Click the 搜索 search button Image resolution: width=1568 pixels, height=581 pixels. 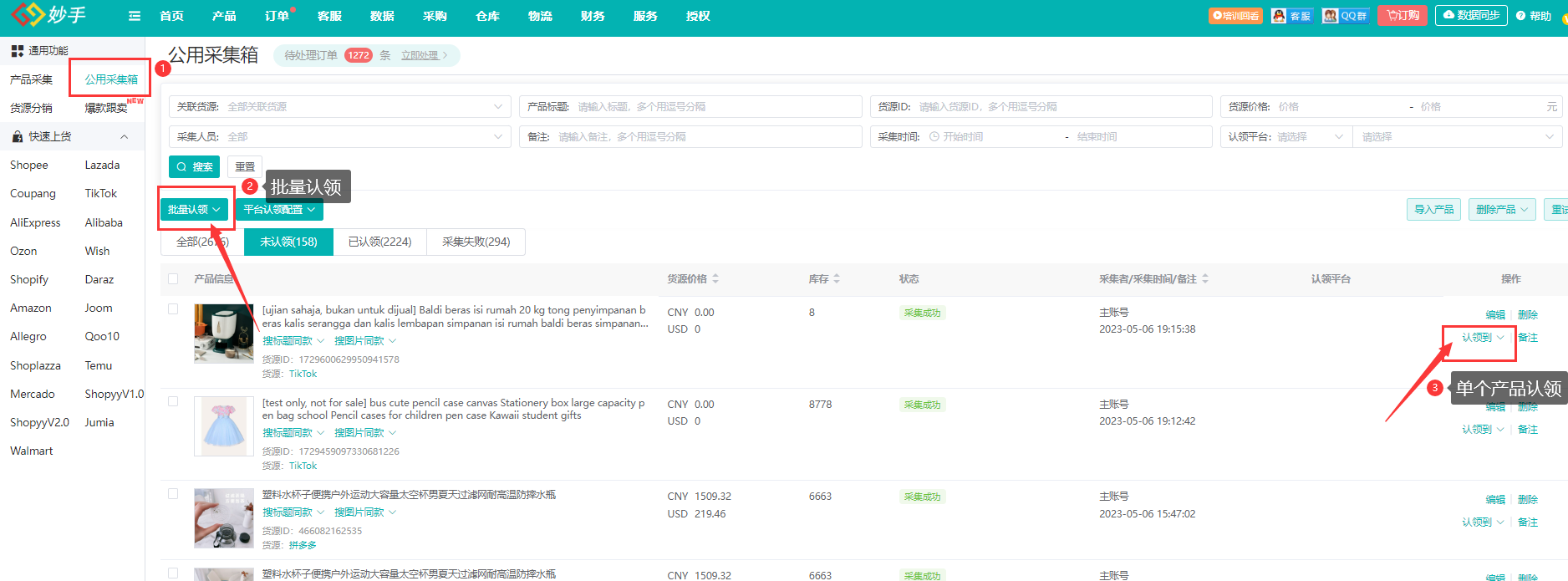[x=194, y=167]
